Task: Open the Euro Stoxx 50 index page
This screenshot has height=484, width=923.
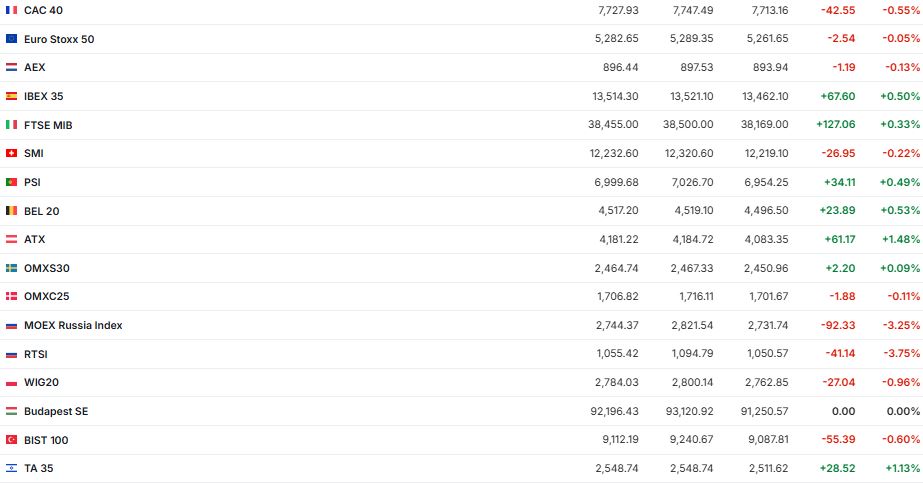Action: point(59,39)
